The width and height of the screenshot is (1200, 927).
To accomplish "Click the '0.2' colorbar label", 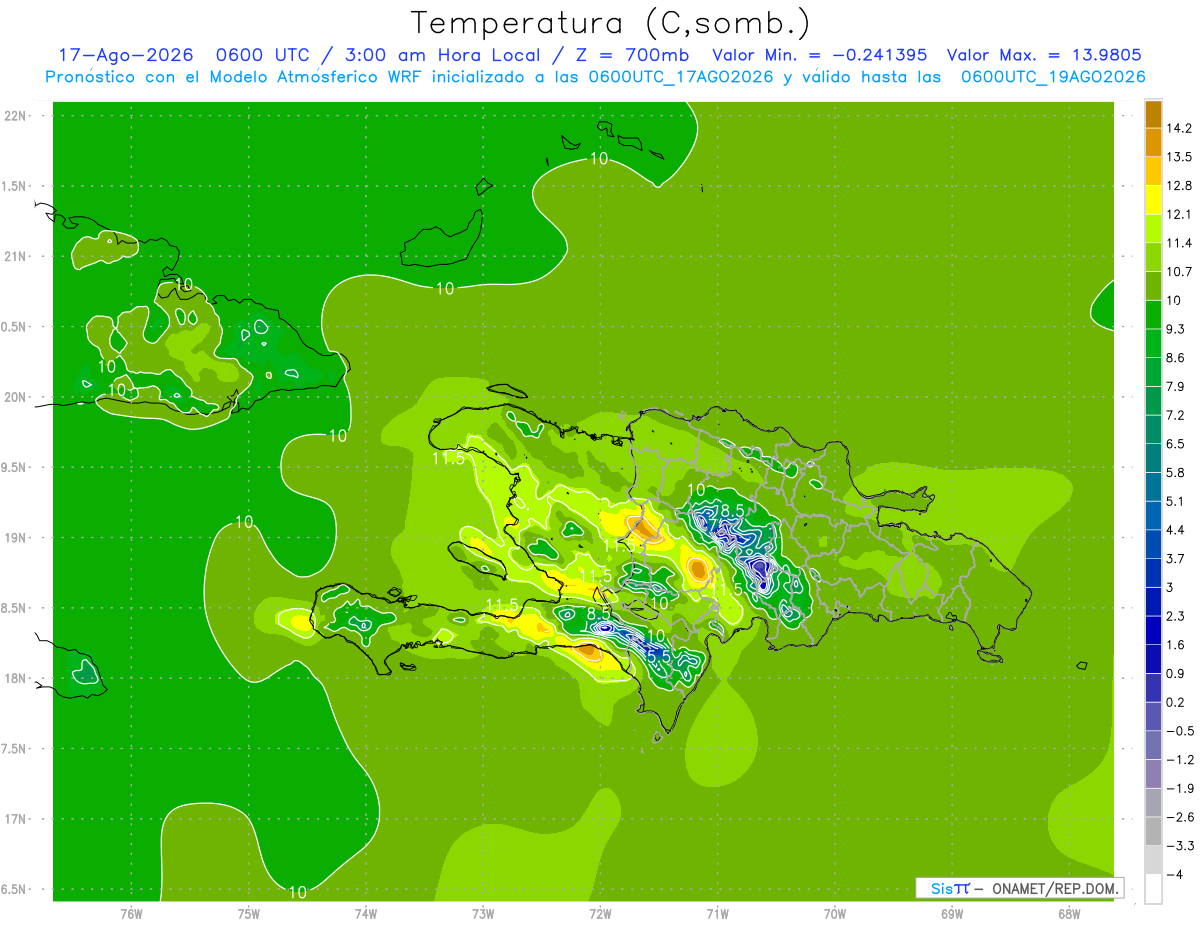I will (1176, 702).
